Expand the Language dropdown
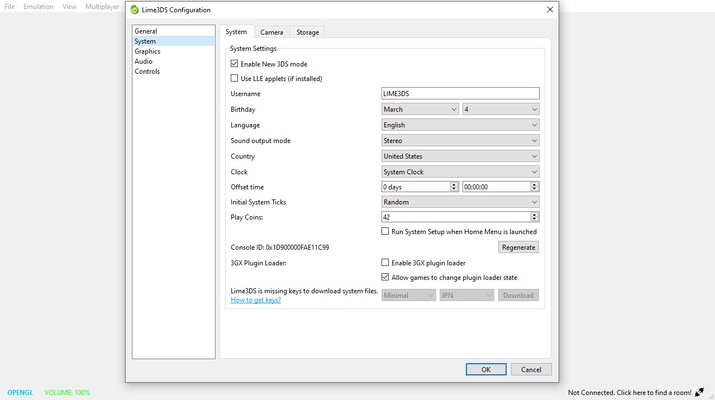 click(x=460, y=125)
